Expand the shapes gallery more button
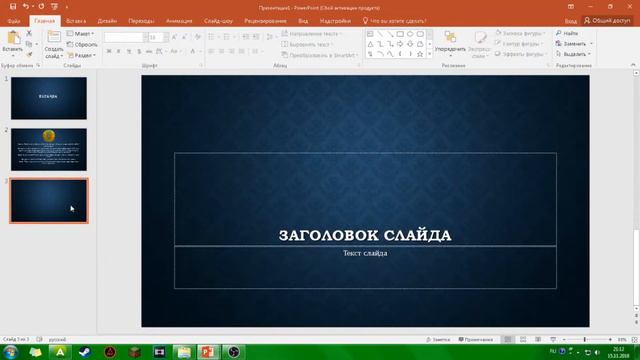This screenshot has width=640, height=360. coord(429,54)
